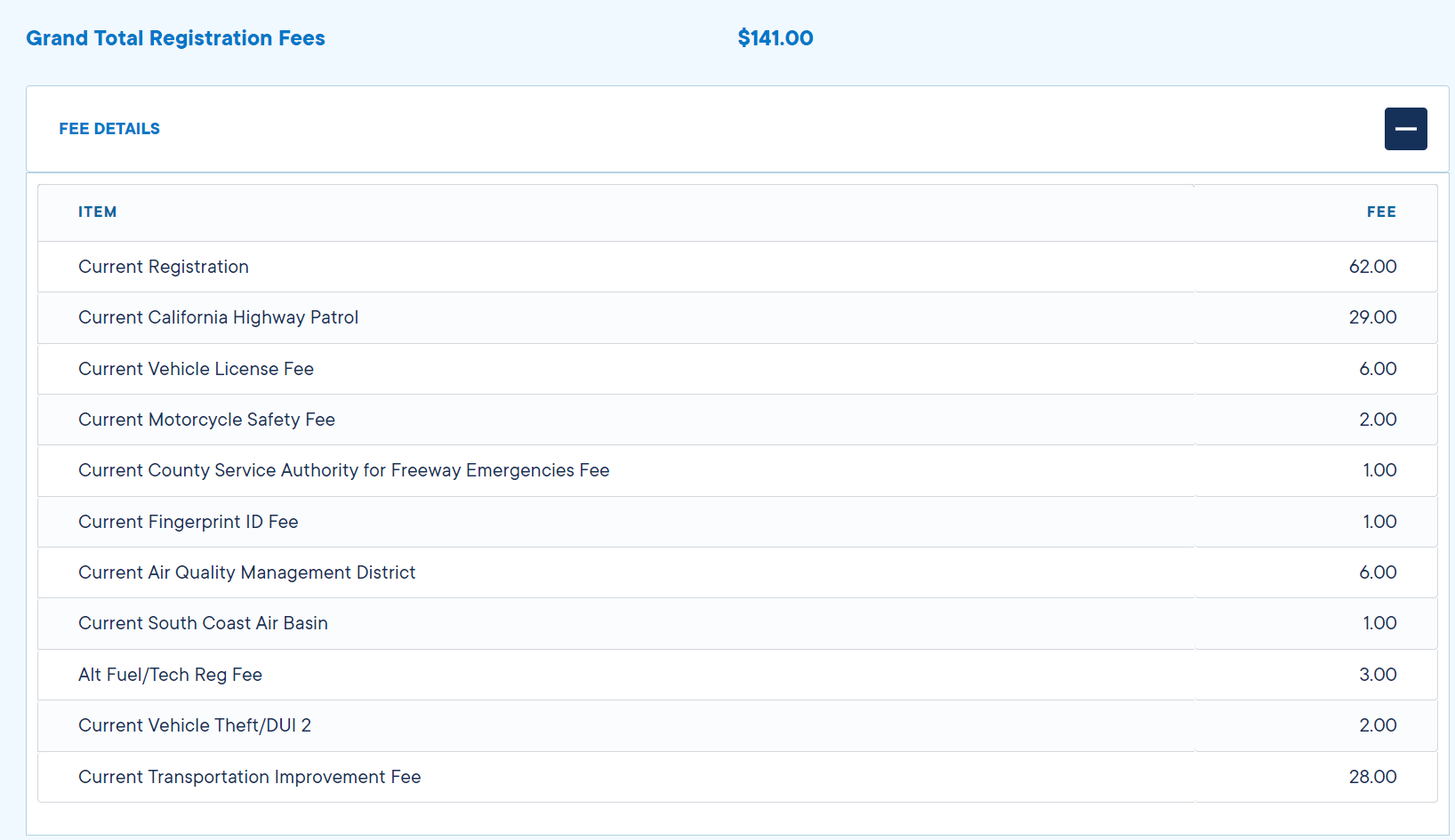Select the Current Transportation Improvement Fee row

(x=249, y=777)
